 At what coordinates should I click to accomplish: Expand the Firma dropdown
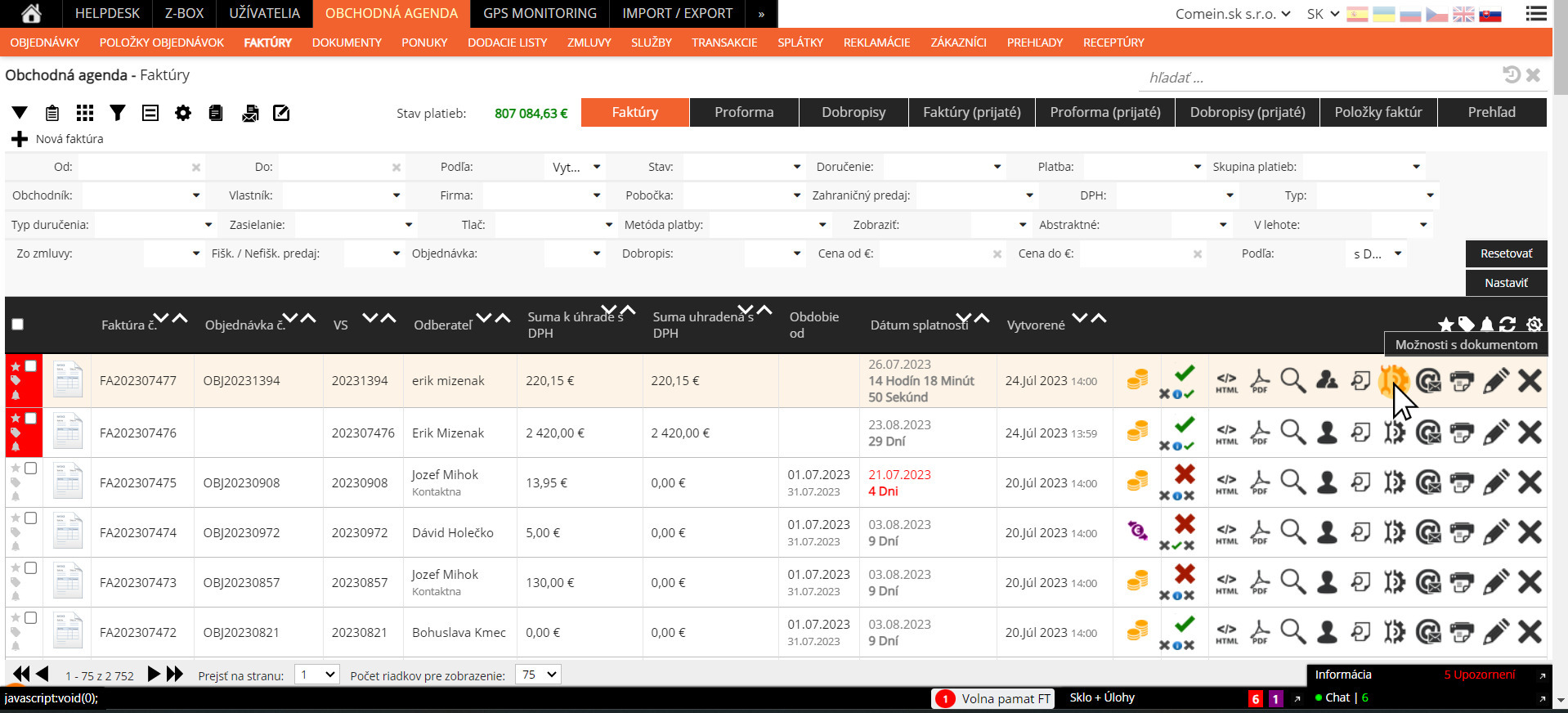(x=543, y=195)
